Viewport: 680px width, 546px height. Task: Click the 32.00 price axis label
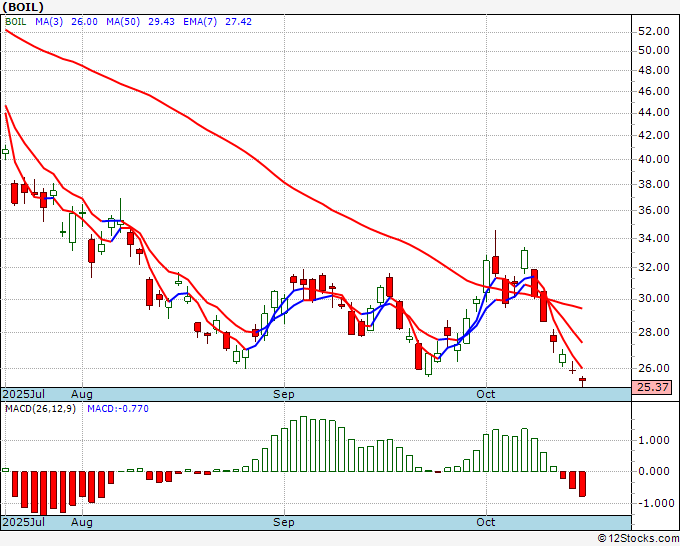pos(654,267)
